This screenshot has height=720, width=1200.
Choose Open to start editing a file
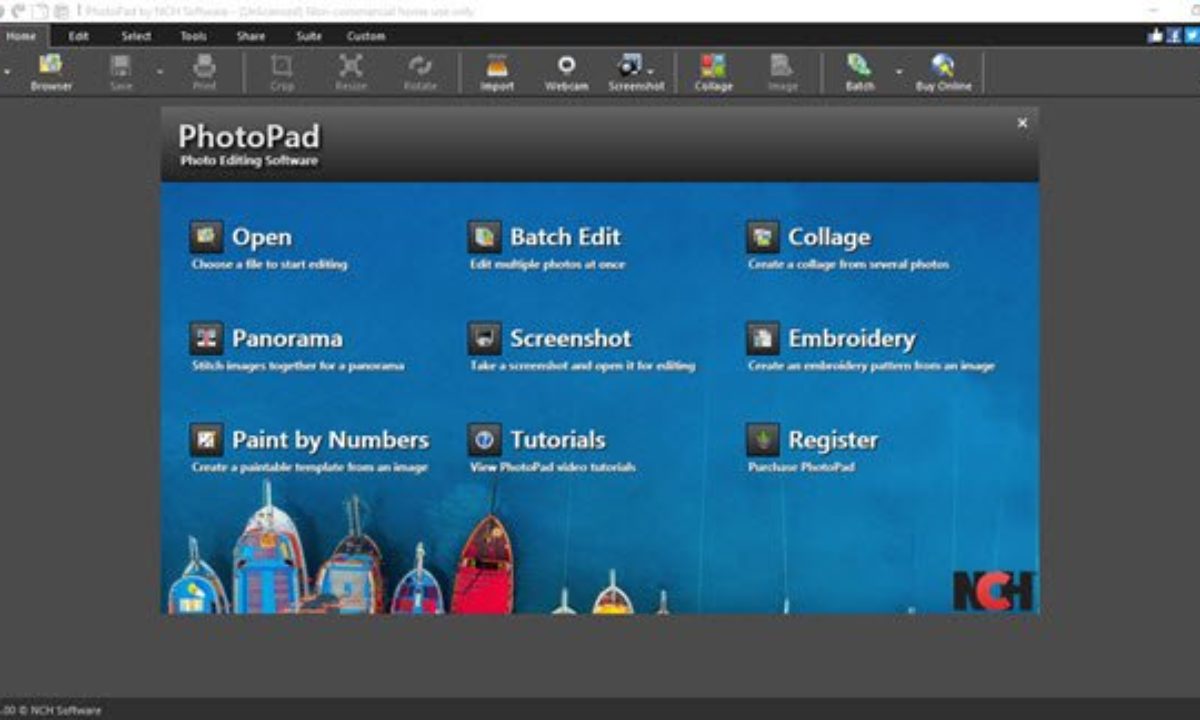coord(261,238)
